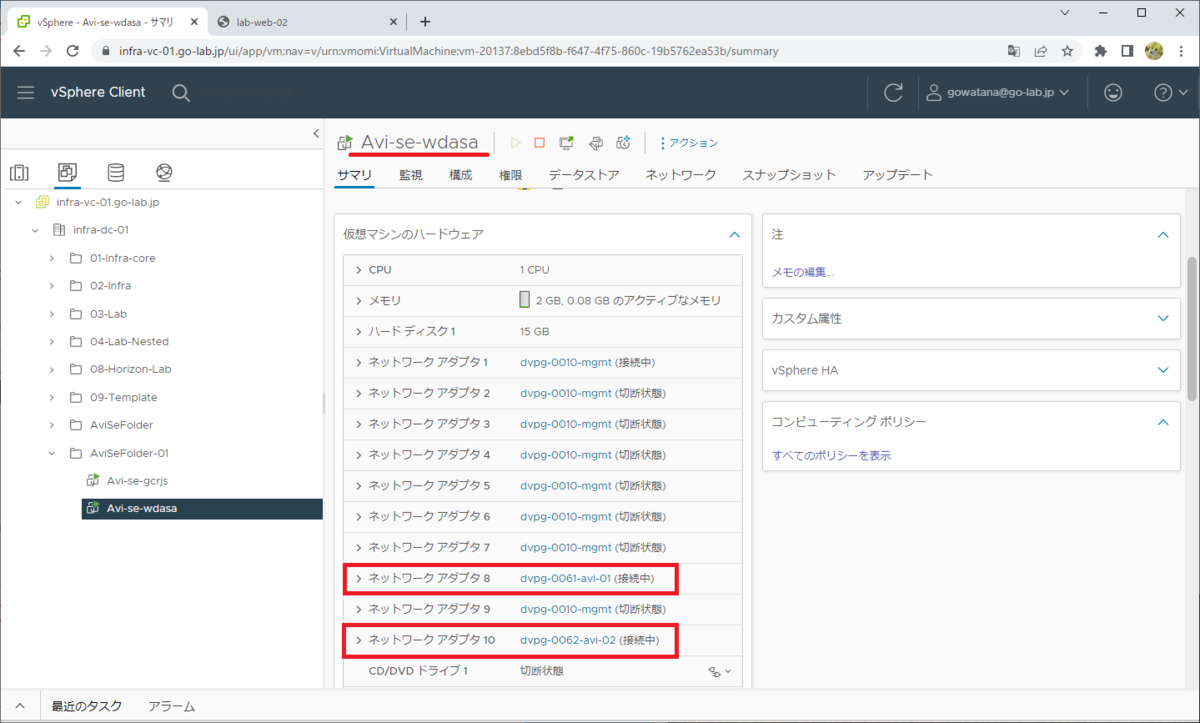The image size is (1200, 723).
Task: Open the データストア tab
Action: point(584,175)
